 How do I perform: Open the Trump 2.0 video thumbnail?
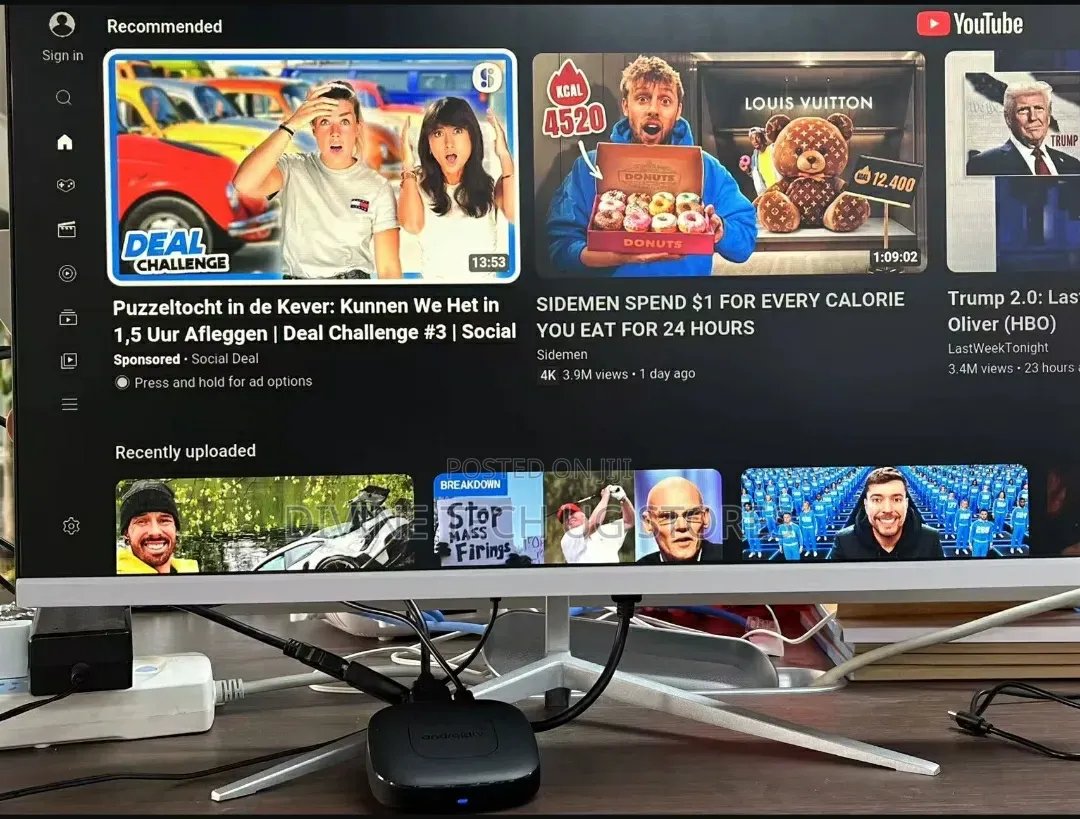[1012, 161]
